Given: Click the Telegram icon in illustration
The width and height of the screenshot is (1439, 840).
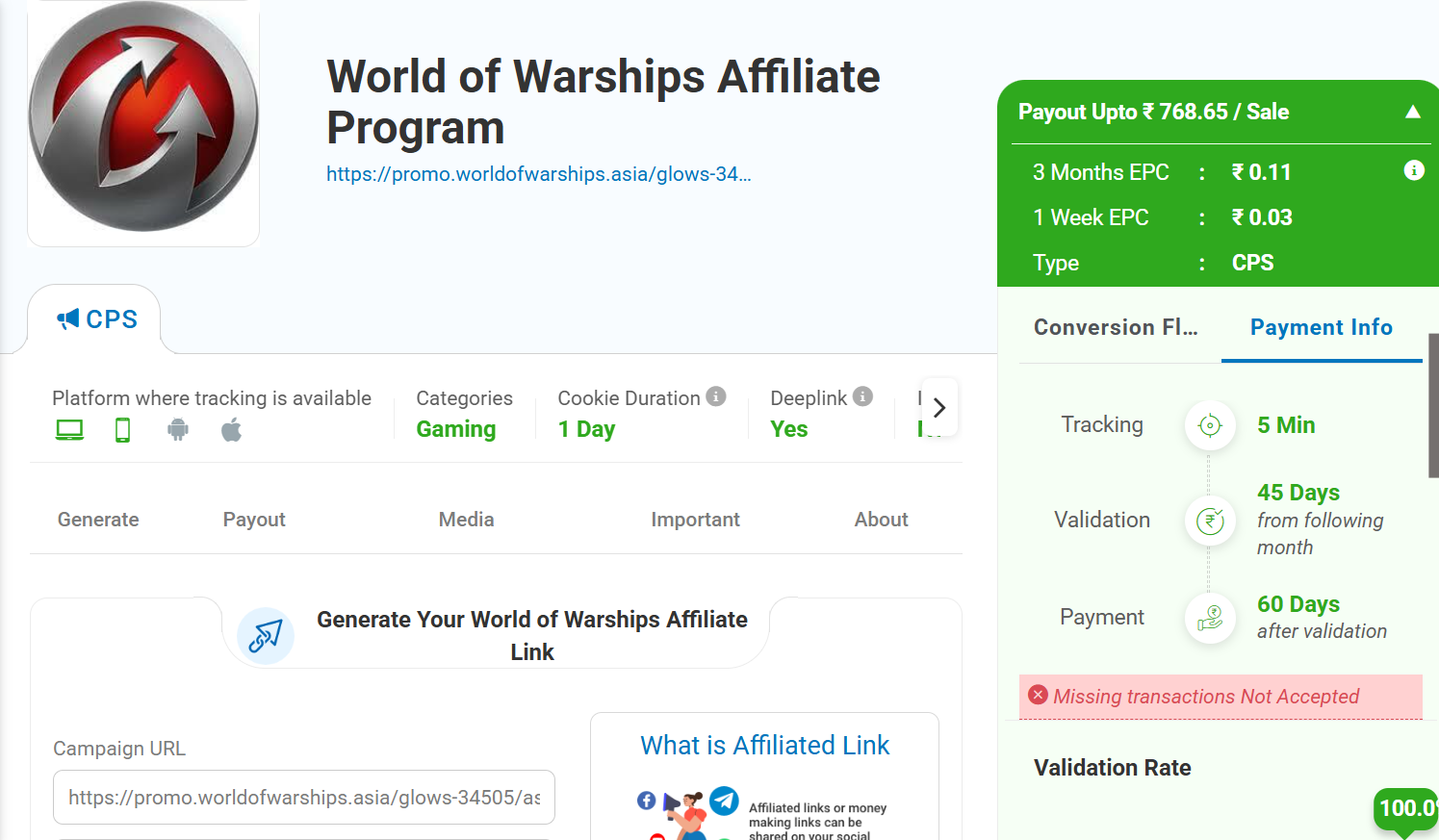Looking at the screenshot, I should pyautogui.click(x=724, y=801).
